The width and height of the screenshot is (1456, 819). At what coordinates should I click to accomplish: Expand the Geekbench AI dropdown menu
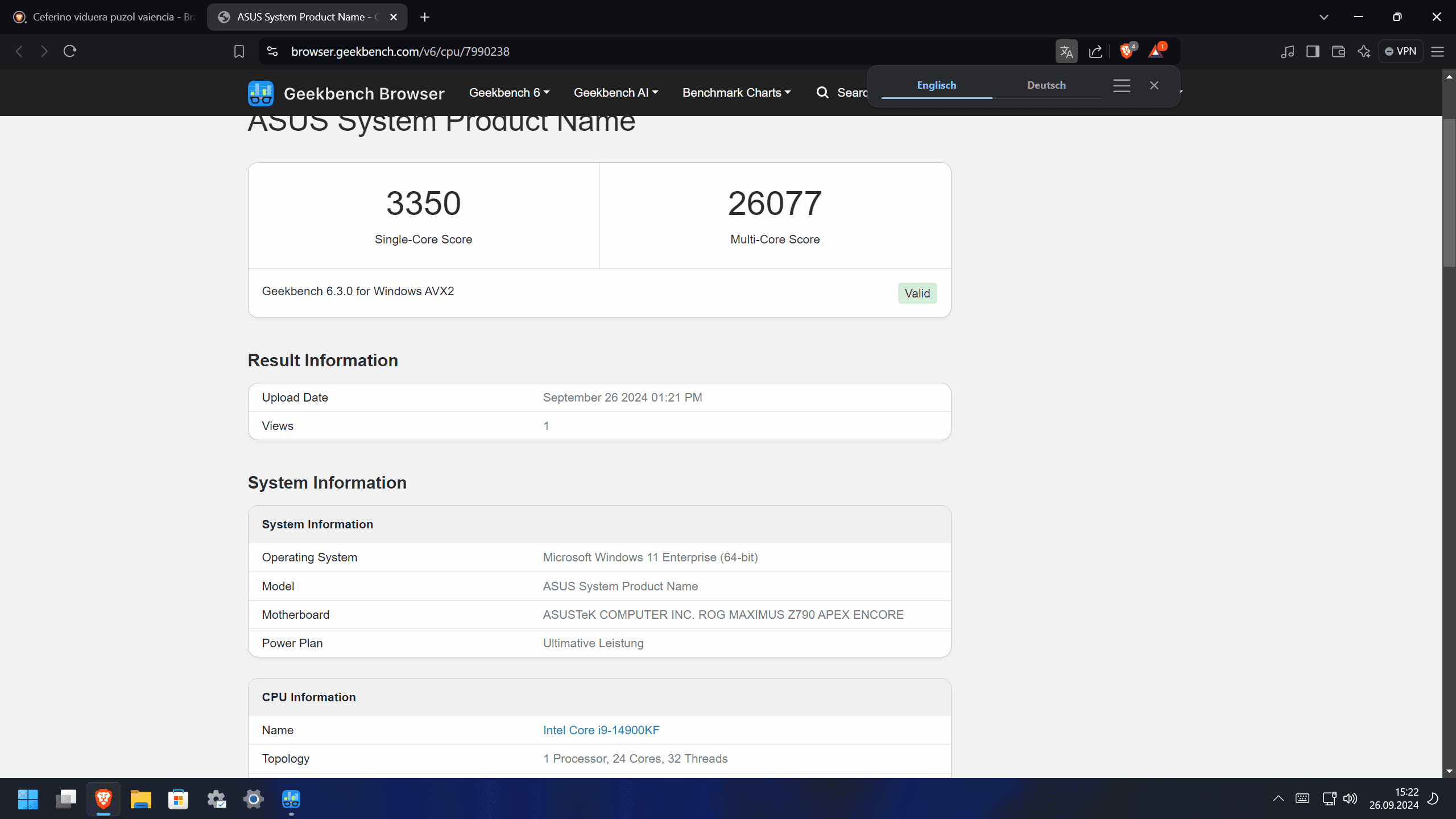click(615, 93)
